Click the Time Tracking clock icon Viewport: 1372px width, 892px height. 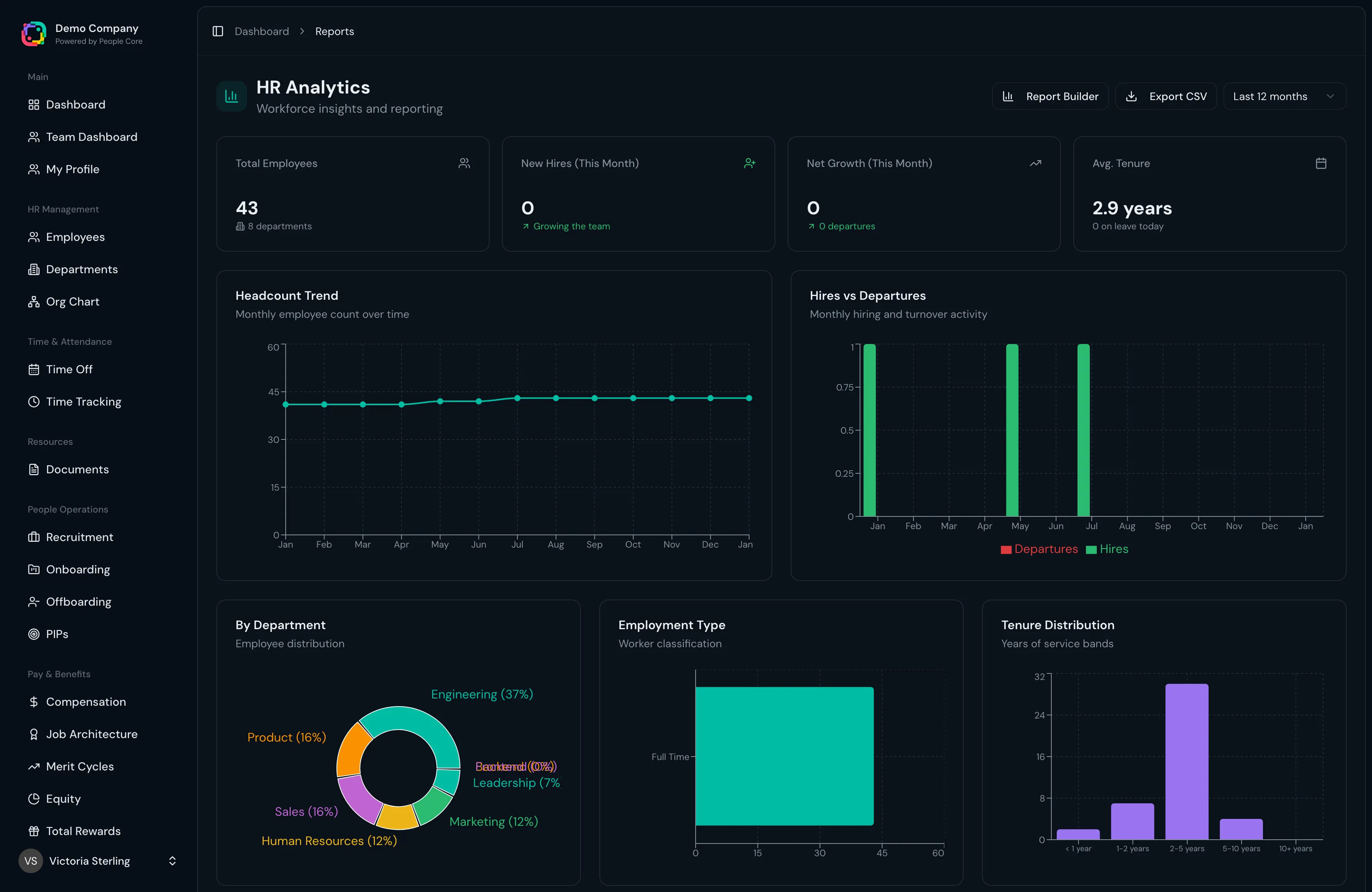click(34, 402)
